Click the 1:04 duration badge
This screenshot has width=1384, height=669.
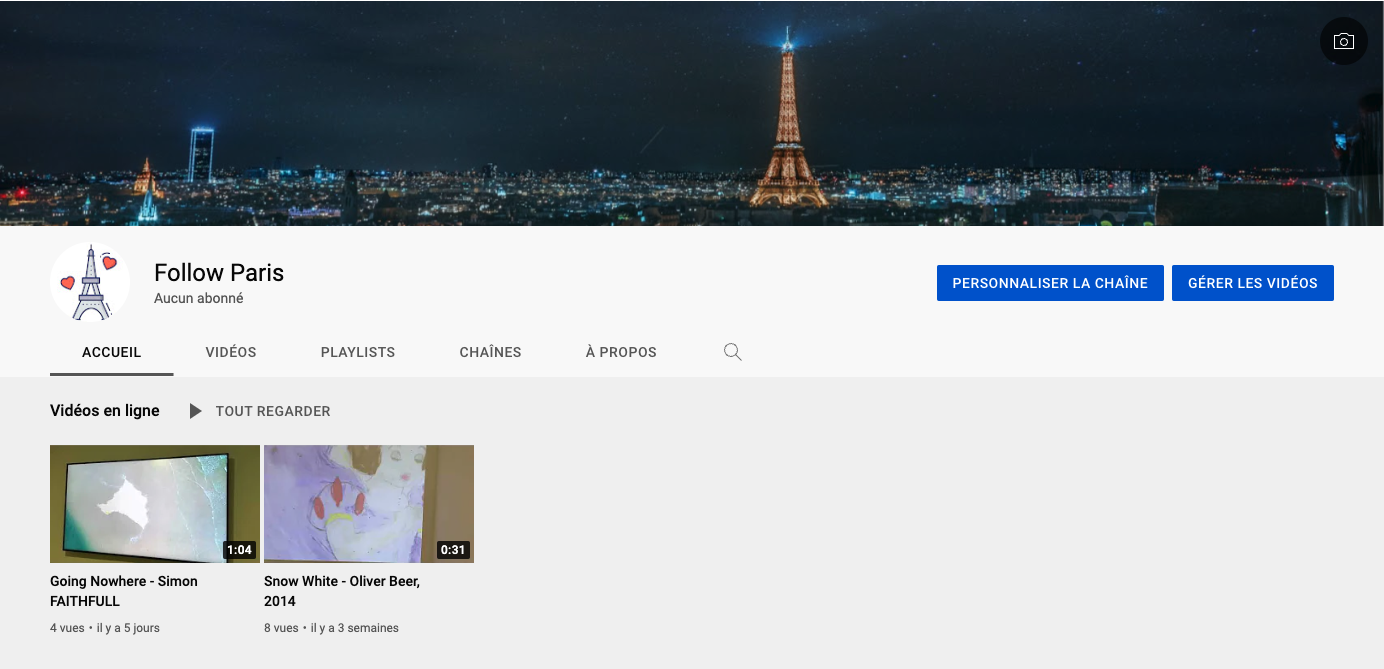(x=239, y=550)
